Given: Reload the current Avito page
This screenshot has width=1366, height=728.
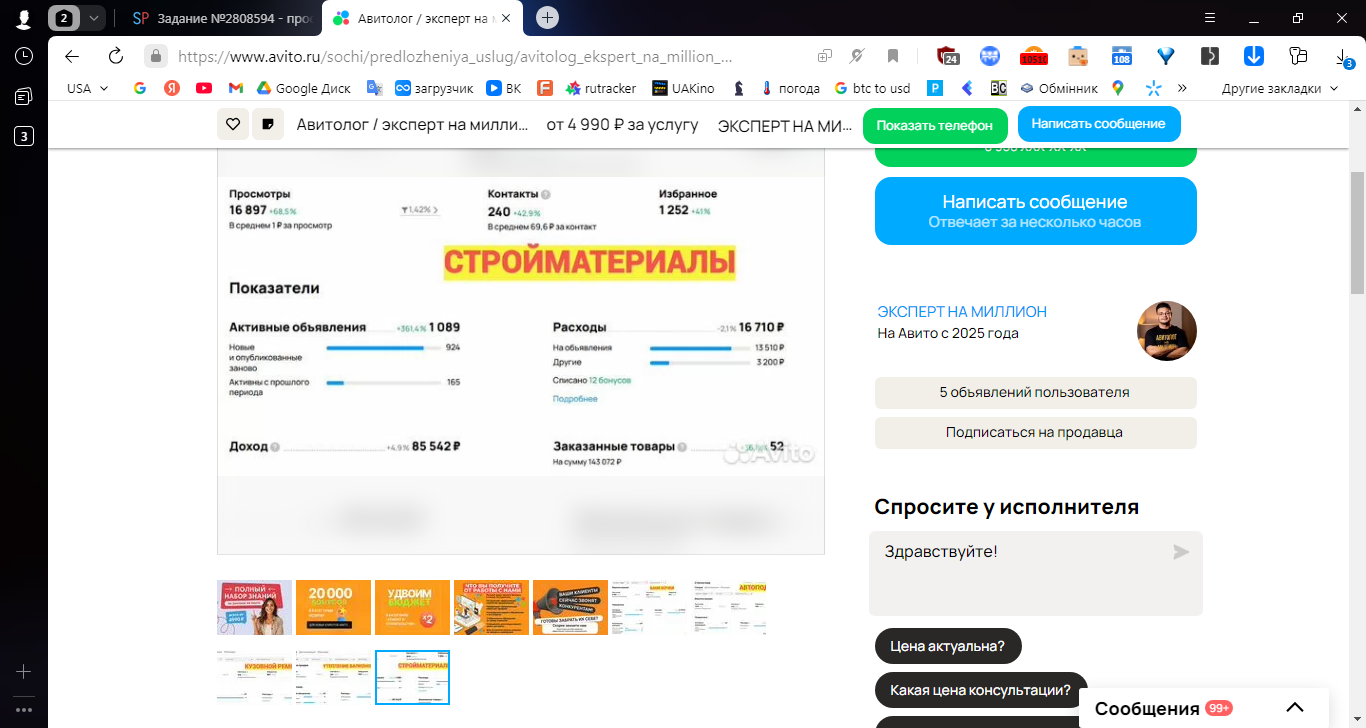Looking at the screenshot, I should point(115,56).
